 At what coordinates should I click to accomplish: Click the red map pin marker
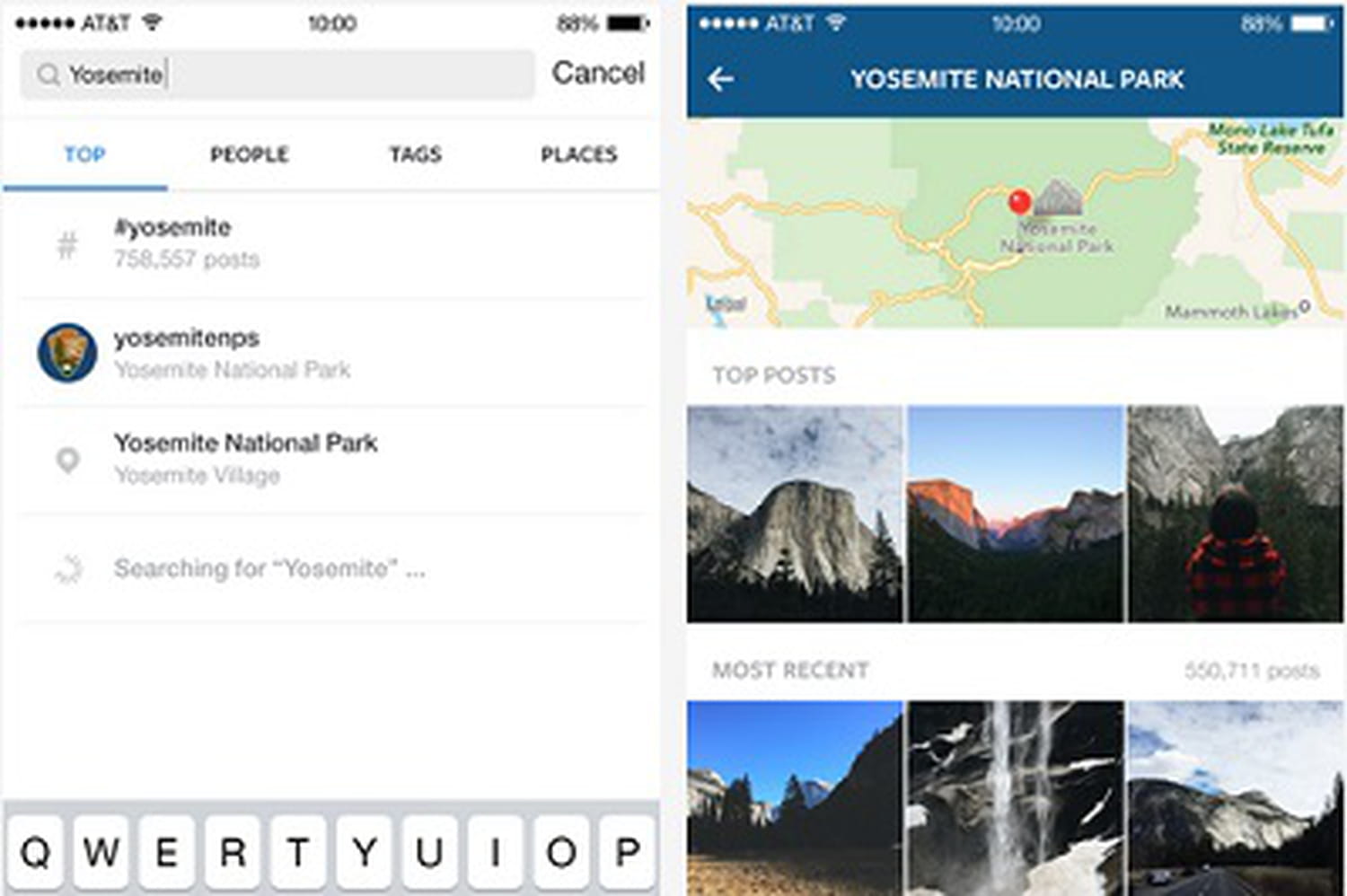[1019, 201]
